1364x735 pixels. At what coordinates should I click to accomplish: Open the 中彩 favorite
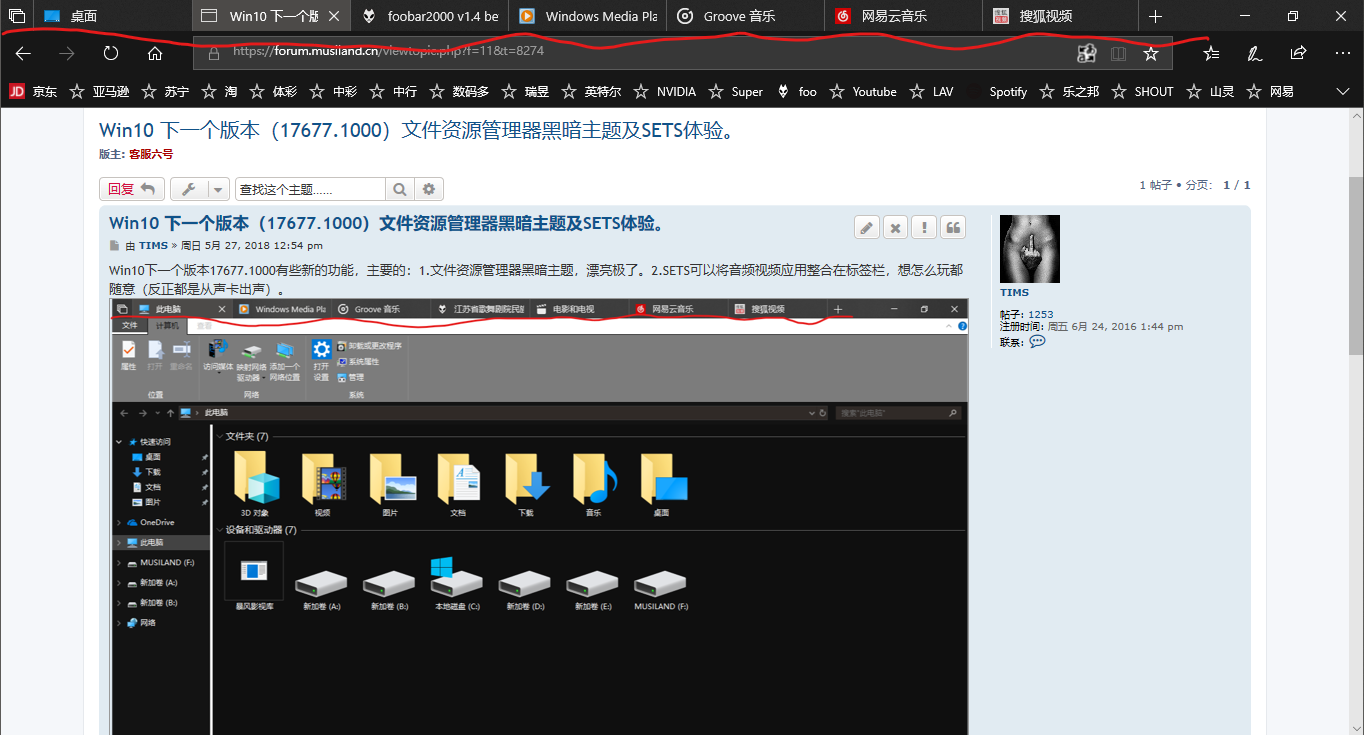[333, 91]
